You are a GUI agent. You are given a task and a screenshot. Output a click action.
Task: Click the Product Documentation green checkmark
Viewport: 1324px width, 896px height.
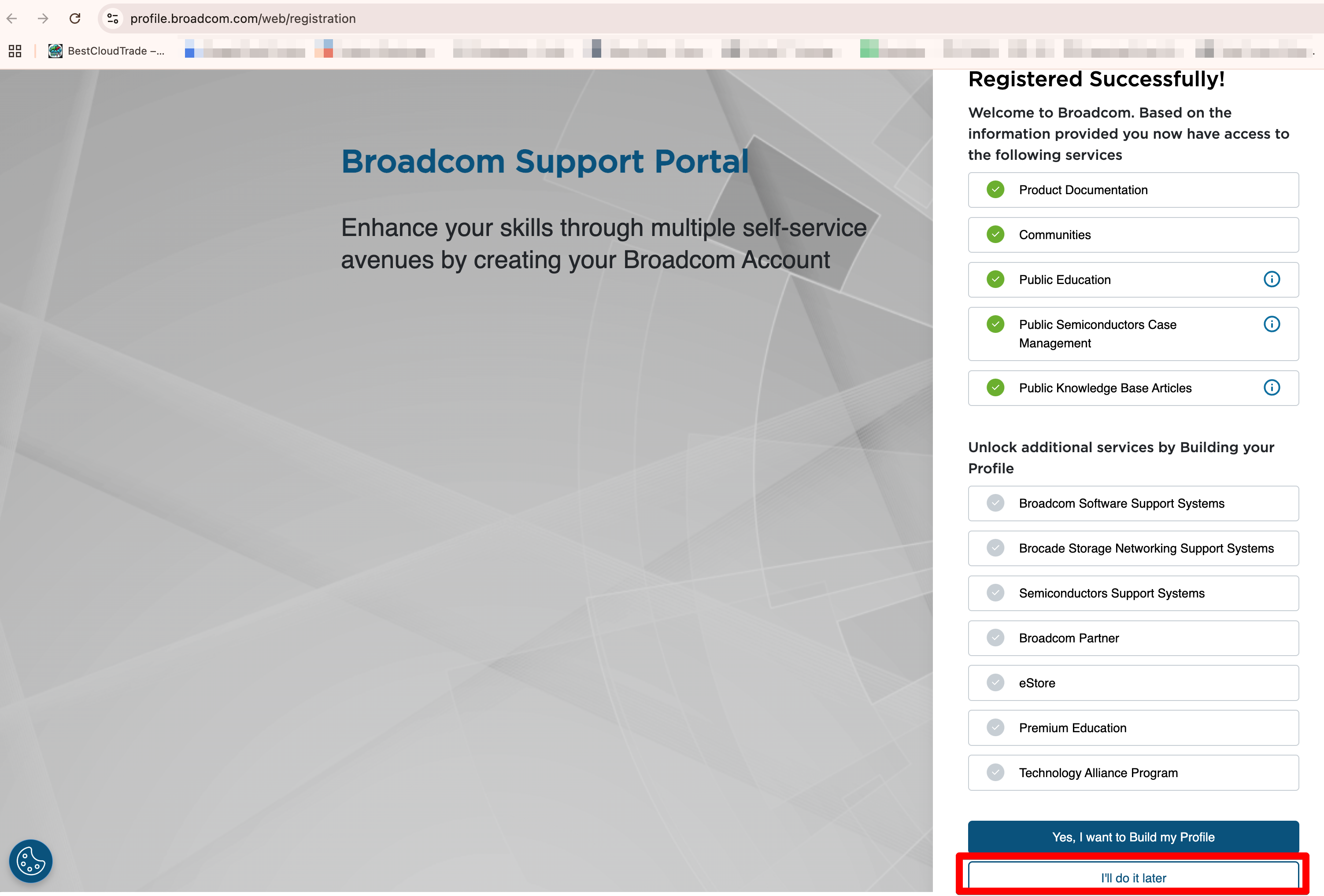pos(995,190)
